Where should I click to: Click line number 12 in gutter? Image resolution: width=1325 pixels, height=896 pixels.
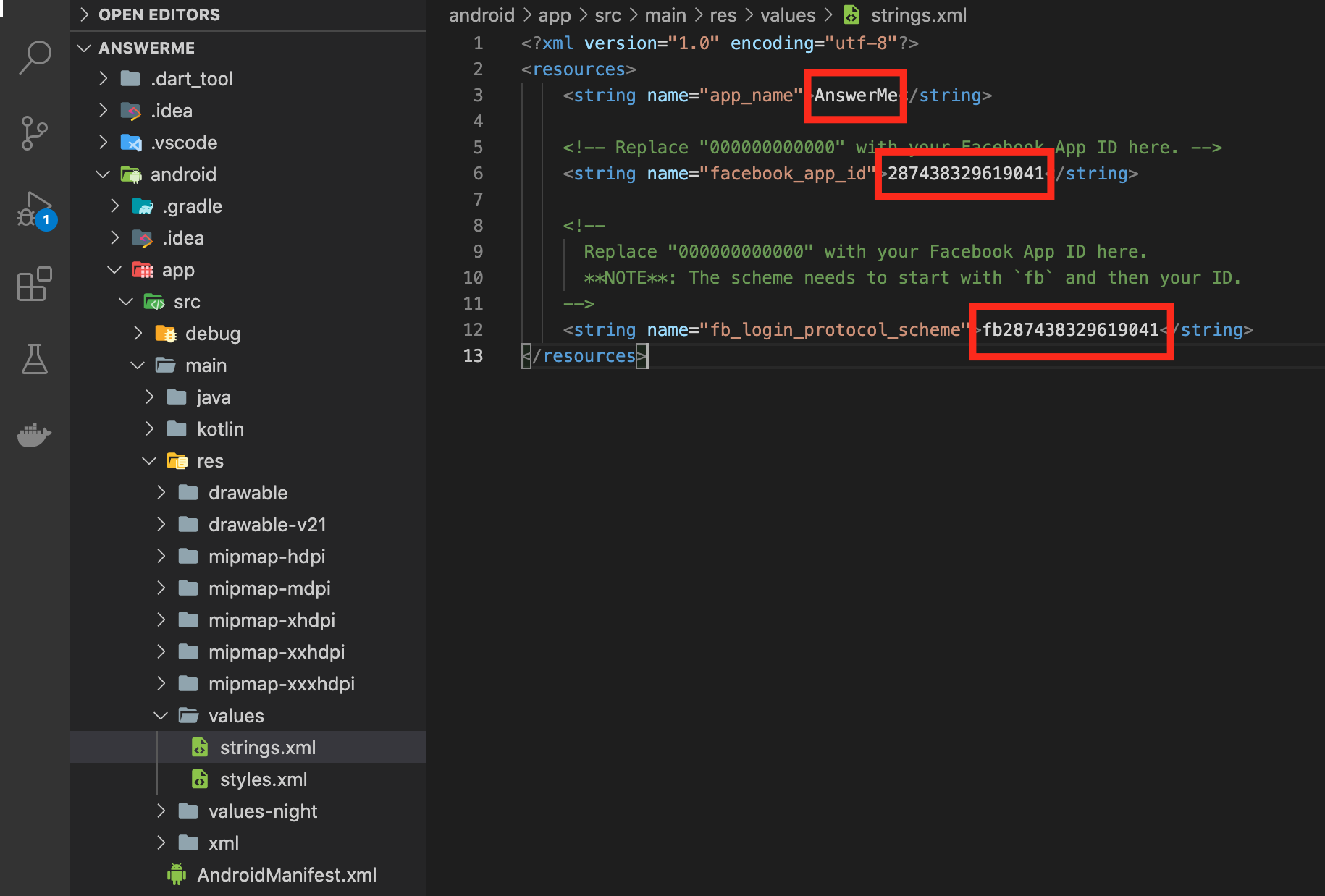473,329
